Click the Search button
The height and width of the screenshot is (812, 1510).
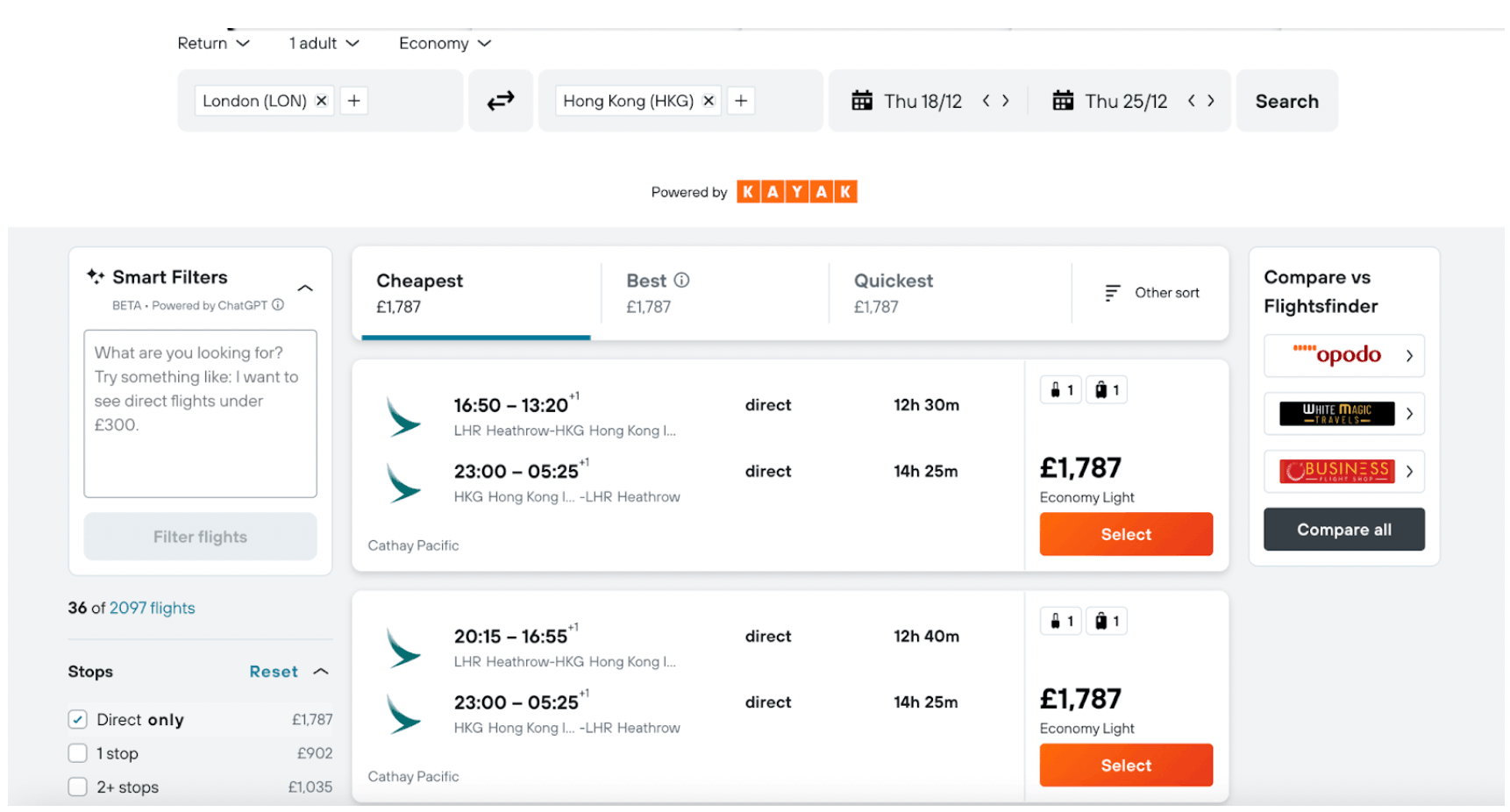tap(1286, 100)
